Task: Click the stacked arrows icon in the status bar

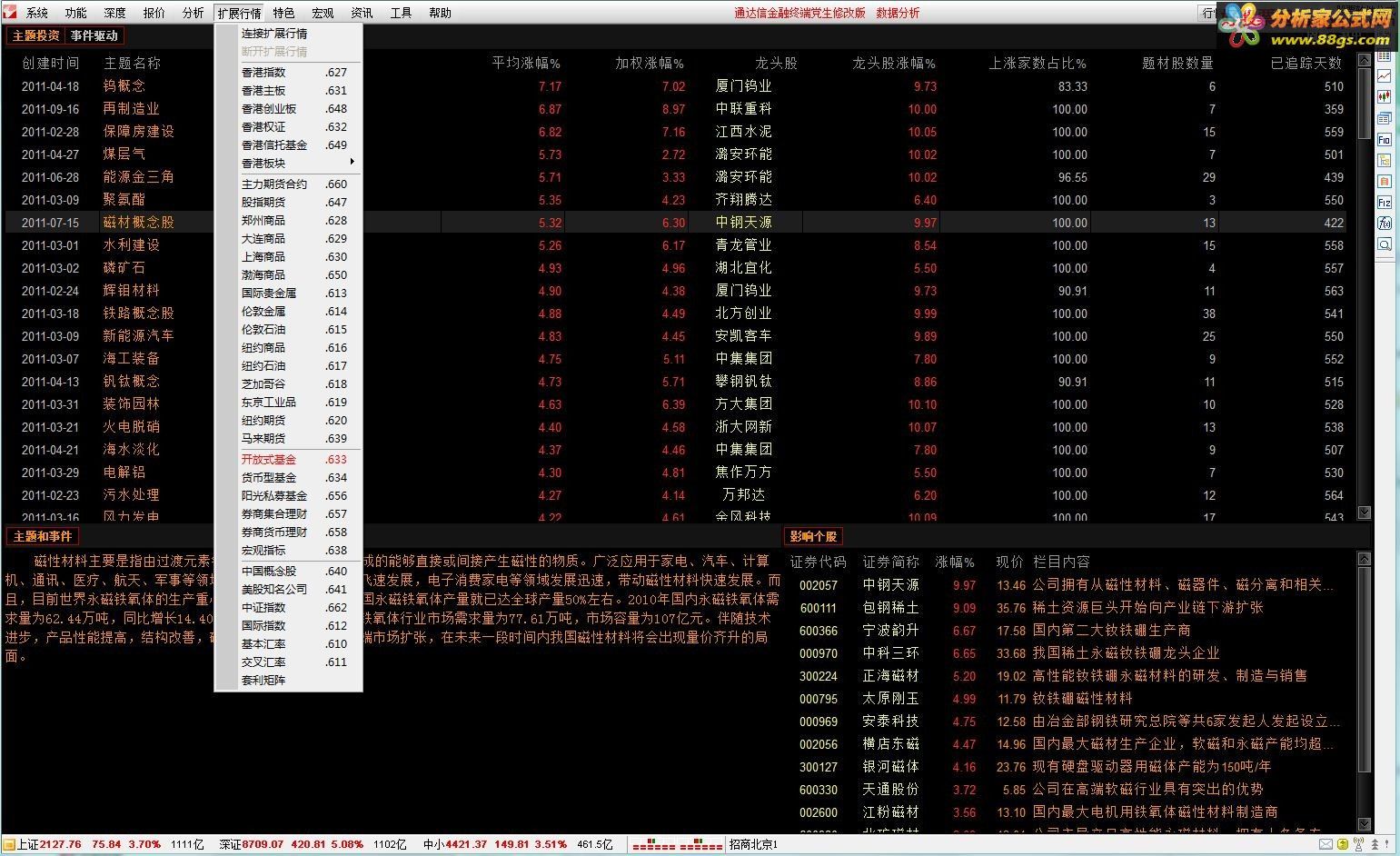Action: pyautogui.click(x=1375, y=844)
